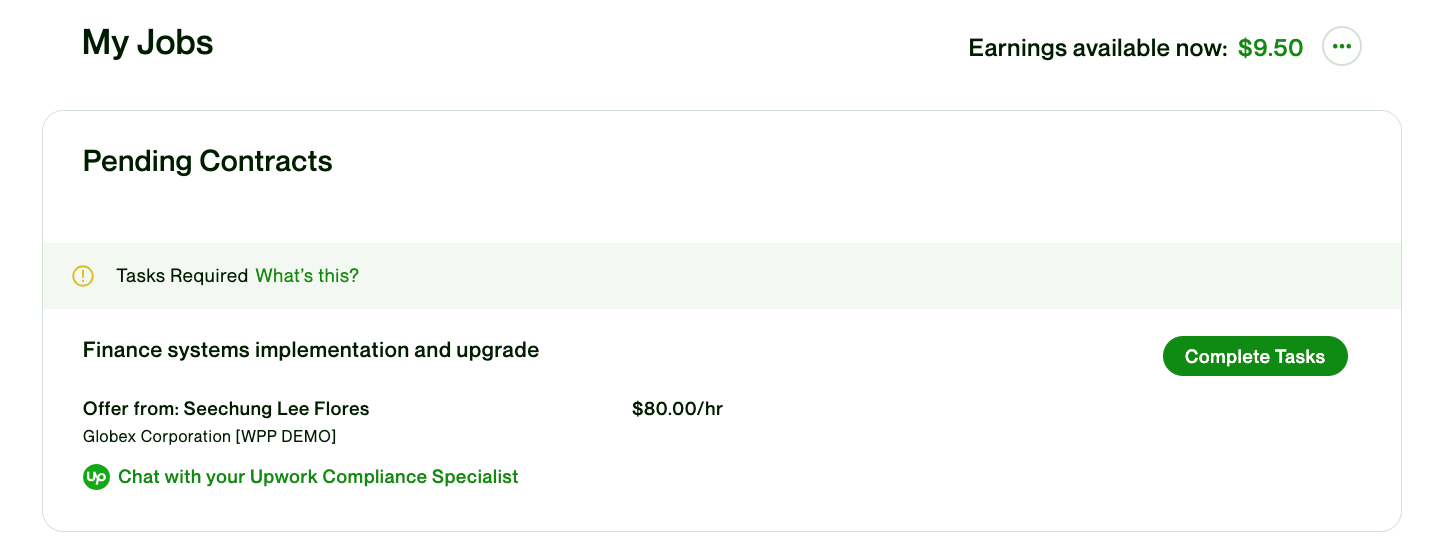Image resolution: width=1436 pixels, height=554 pixels.
Task: Chat with your Upwork Compliance Specialist
Action: 318,477
